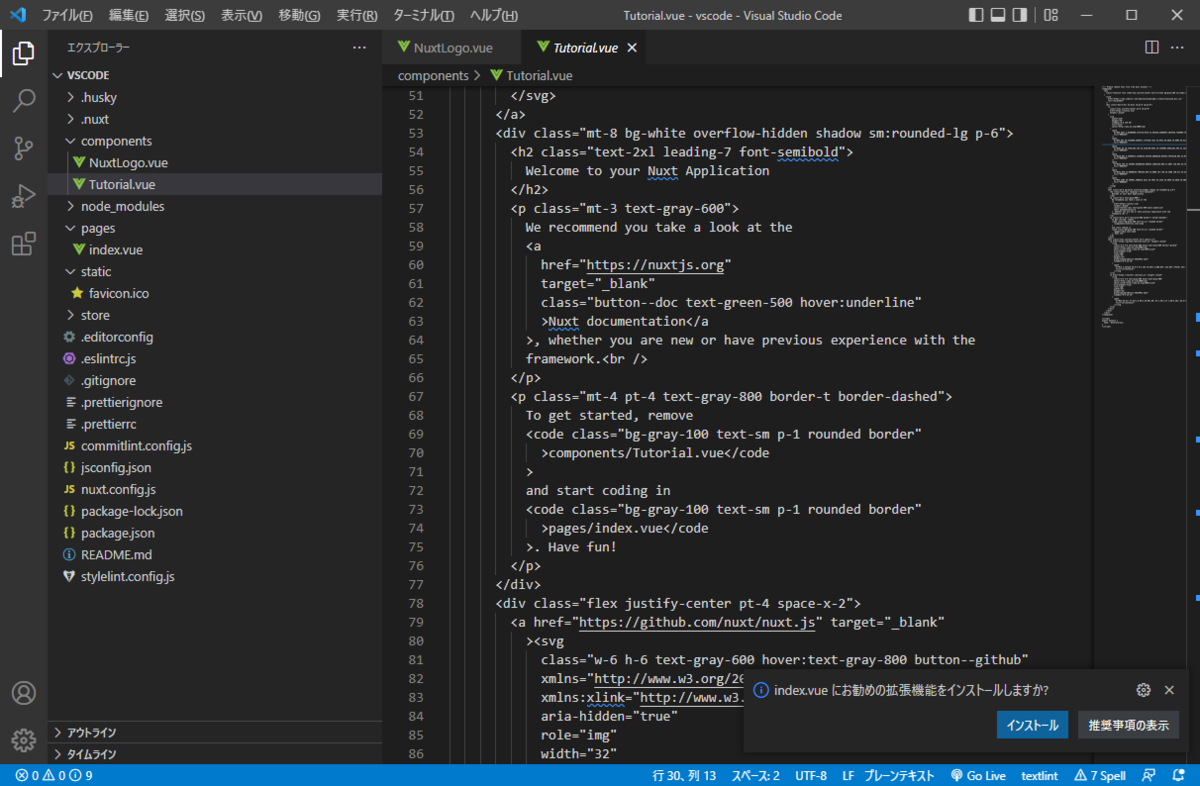The height and width of the screenshot is (786, 1200).
Task: Click the インストール button
Action: [x=1033, y=725]
